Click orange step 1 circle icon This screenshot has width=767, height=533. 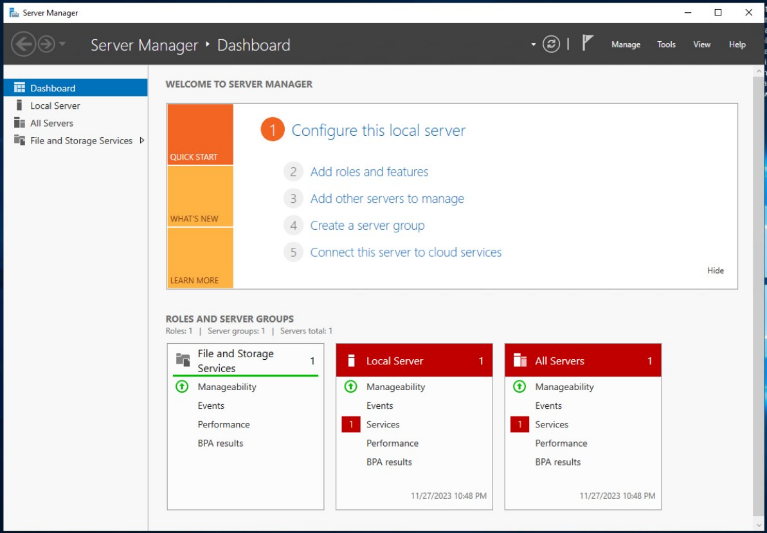pos(272,130)
